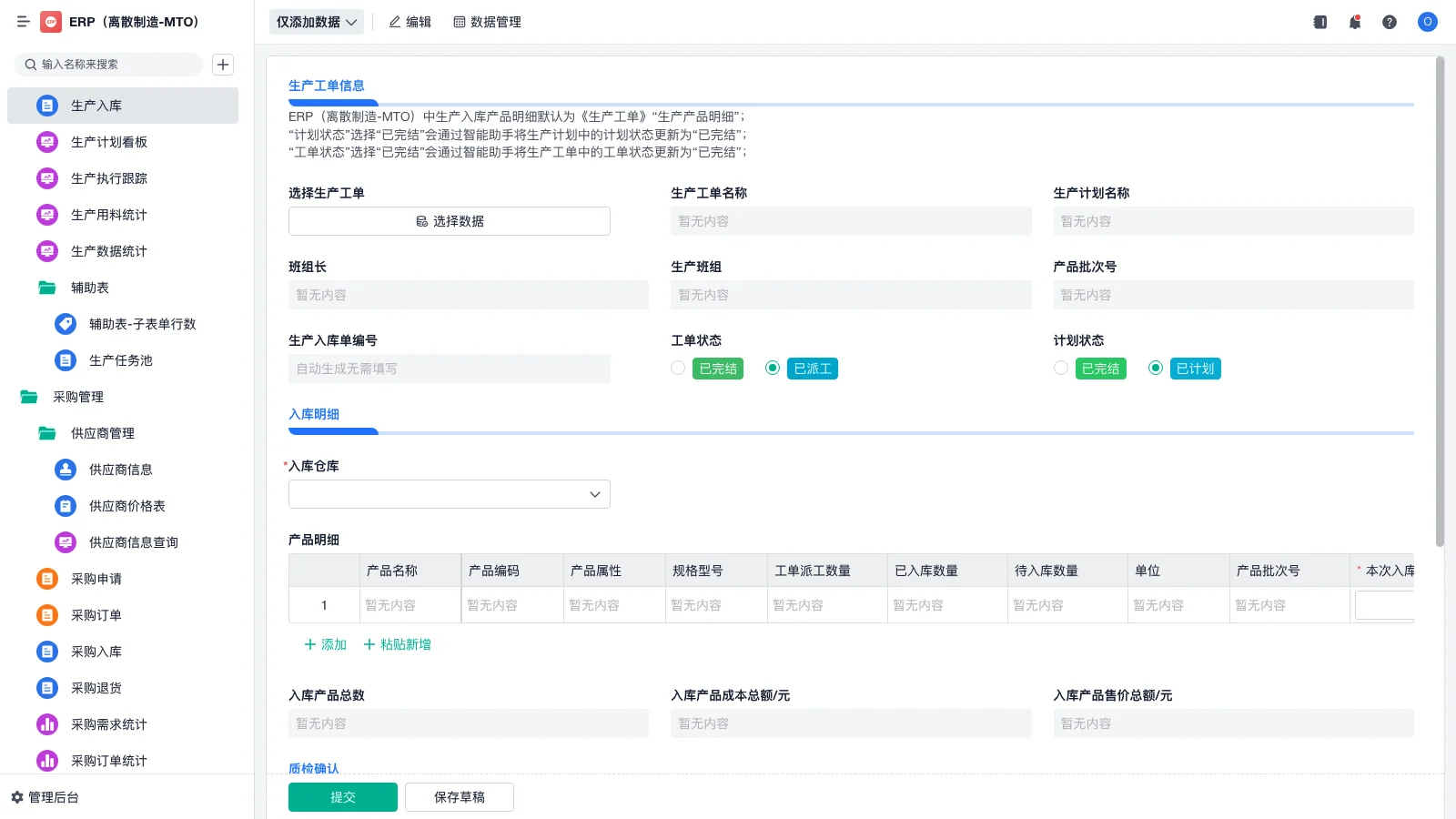Click the 提交 submit button
Viewport: 1456px width, 819px height.
click(342, 796)
